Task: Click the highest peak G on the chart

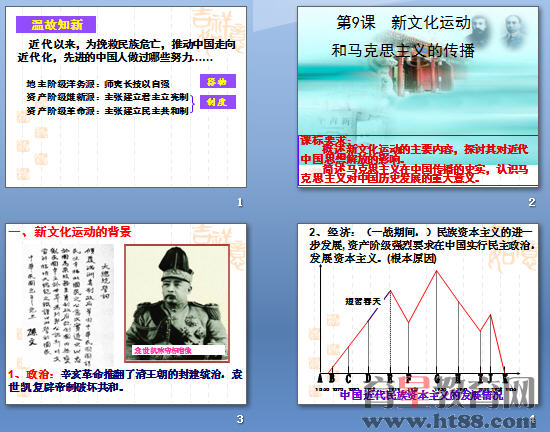Action: (x=437, y=271)
